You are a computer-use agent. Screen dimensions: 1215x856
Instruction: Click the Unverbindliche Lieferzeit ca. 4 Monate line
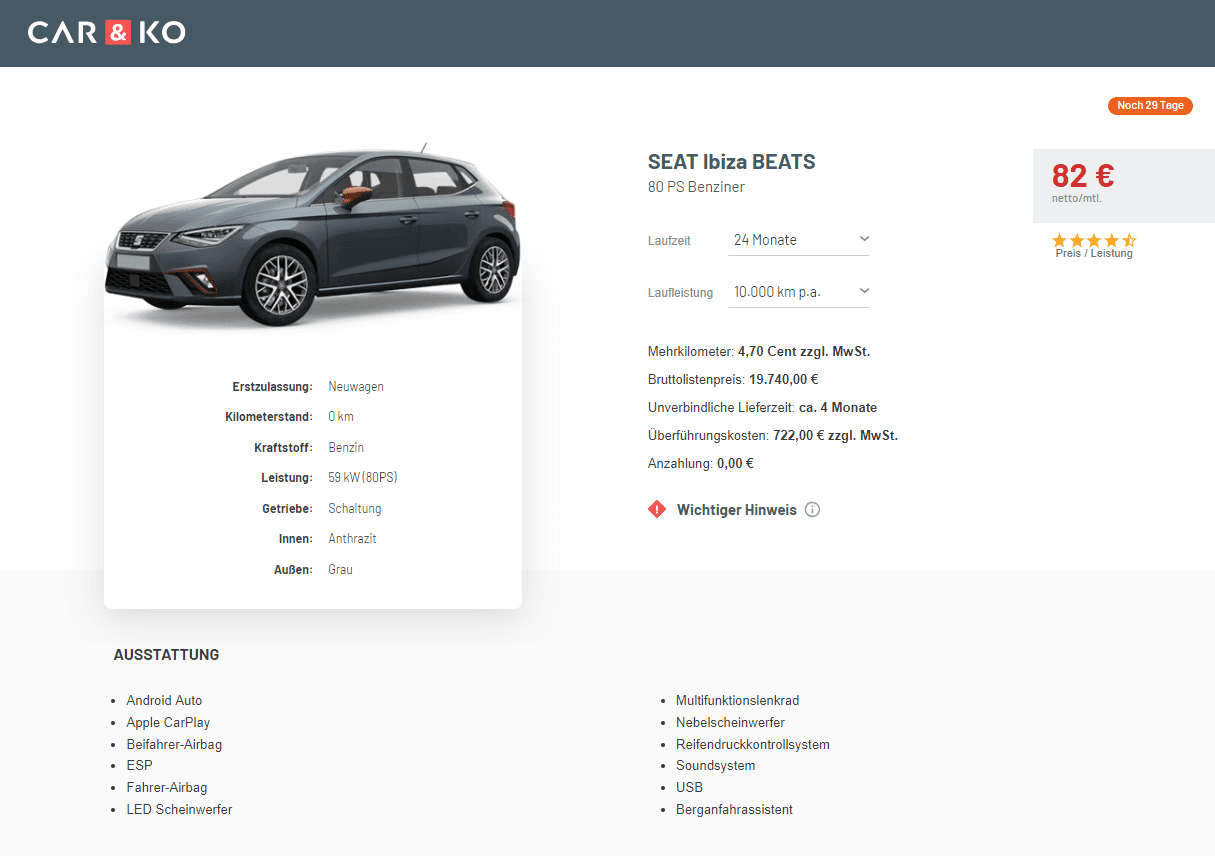(762, 408)
